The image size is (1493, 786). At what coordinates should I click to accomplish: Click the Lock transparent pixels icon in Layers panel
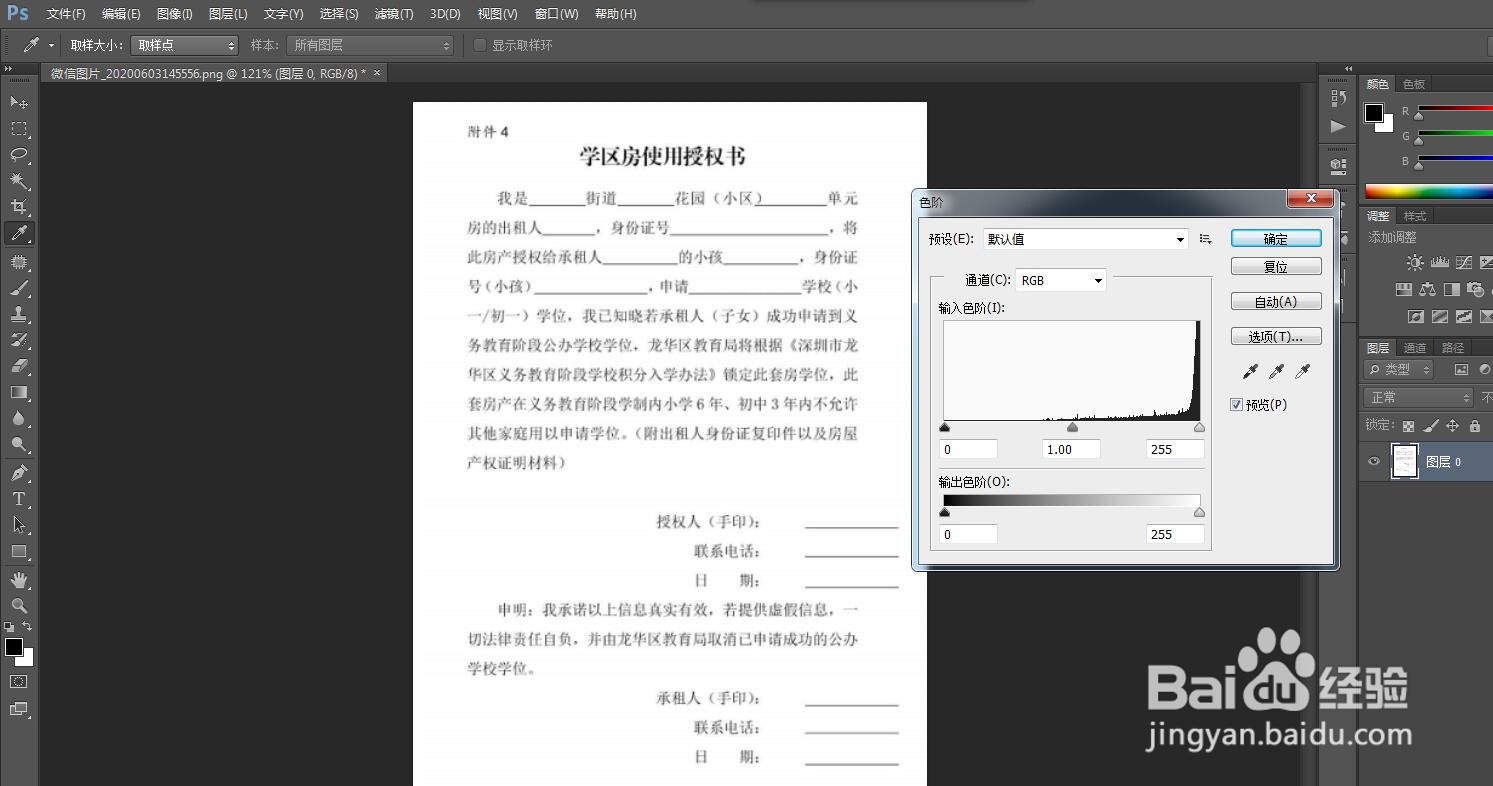click(1407, 425)
